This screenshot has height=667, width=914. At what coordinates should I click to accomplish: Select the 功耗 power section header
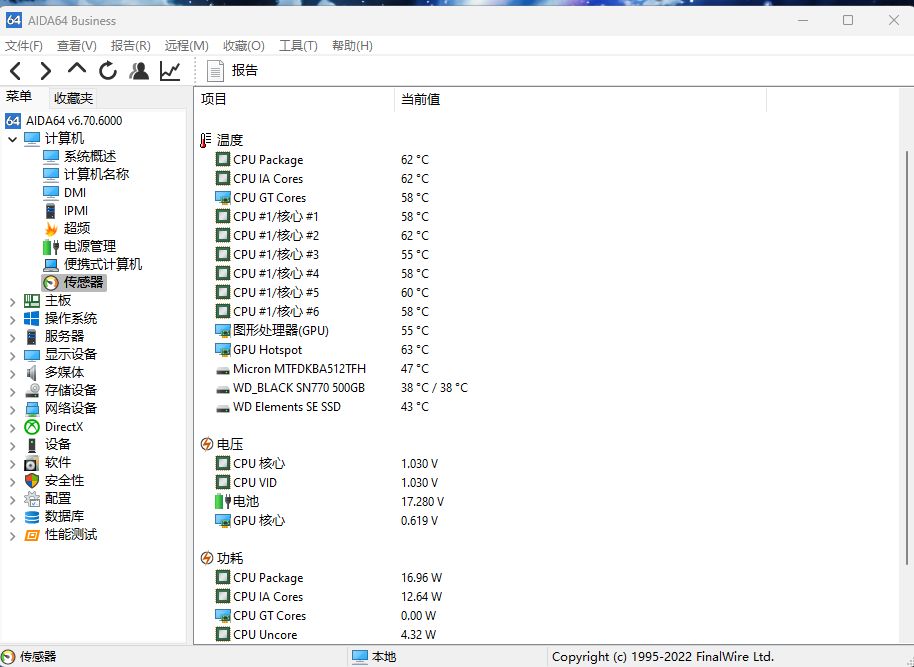222,559
